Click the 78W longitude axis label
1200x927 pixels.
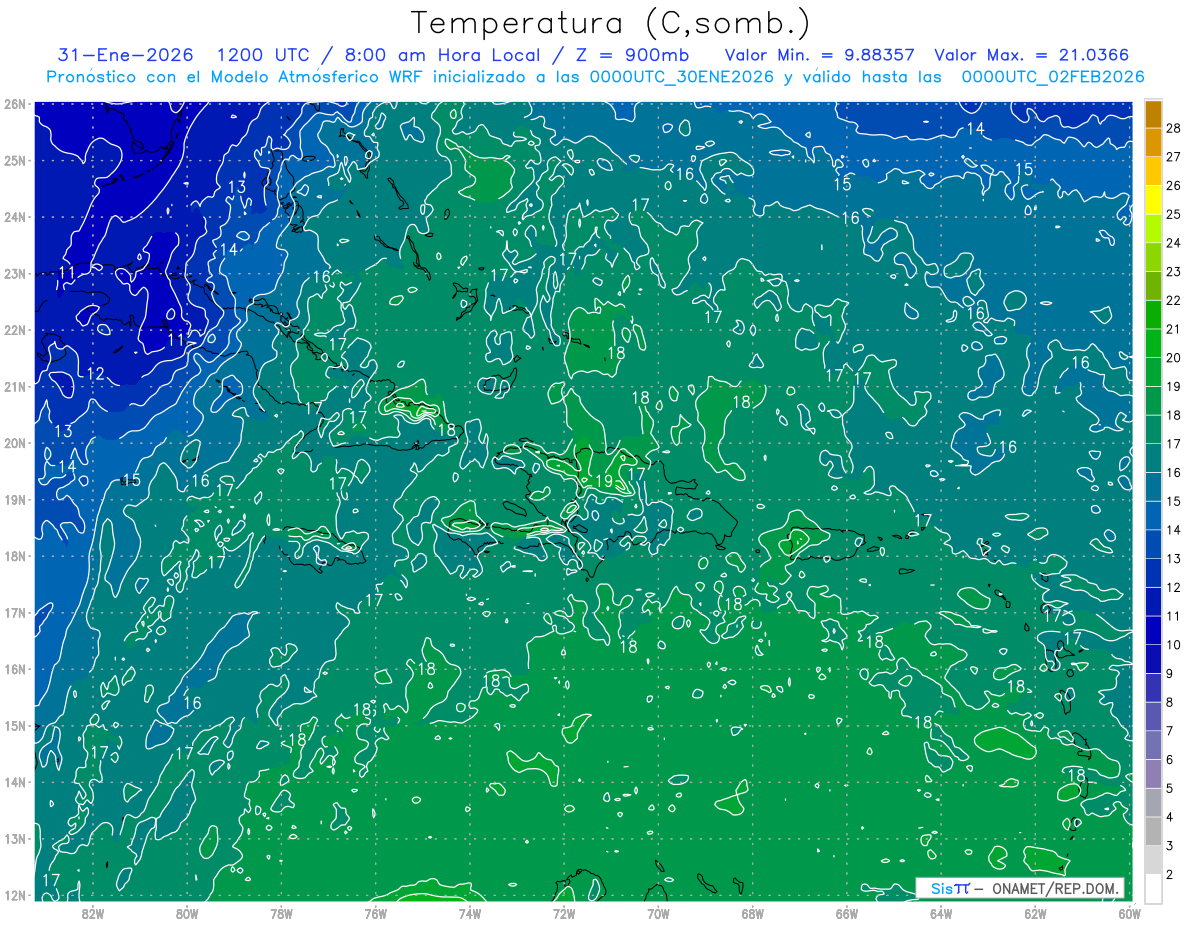281,912
